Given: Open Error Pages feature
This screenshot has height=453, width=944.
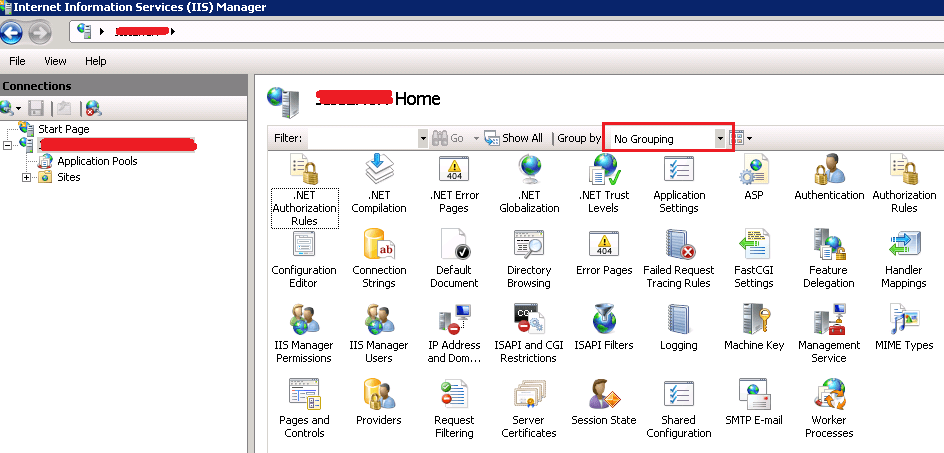Looking at the screenshot, I should coord(604,253).
